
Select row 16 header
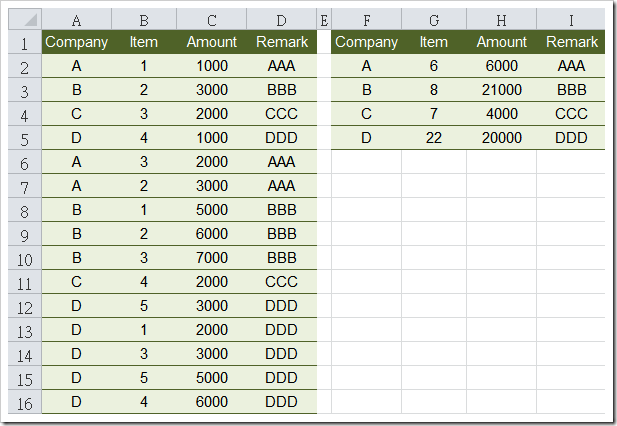pyautogui.click(x=25, y=402)
